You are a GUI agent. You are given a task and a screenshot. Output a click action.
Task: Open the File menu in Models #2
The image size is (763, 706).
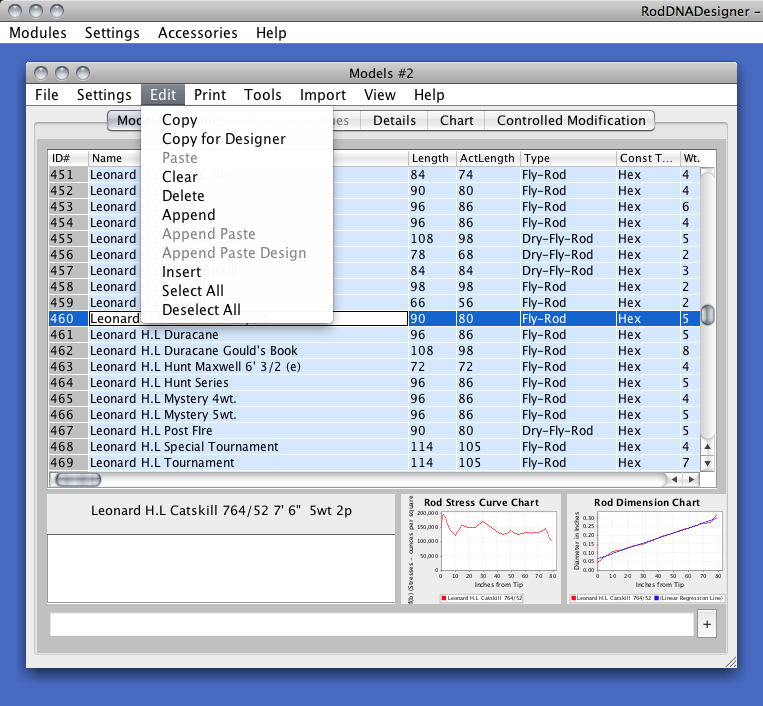pyautogui.click(x=47, y=94)
